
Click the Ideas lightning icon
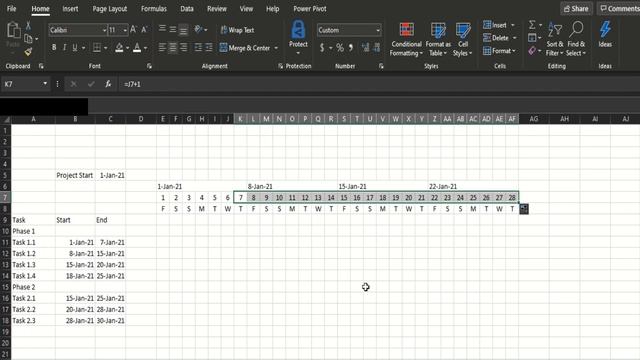click(605, 35)
